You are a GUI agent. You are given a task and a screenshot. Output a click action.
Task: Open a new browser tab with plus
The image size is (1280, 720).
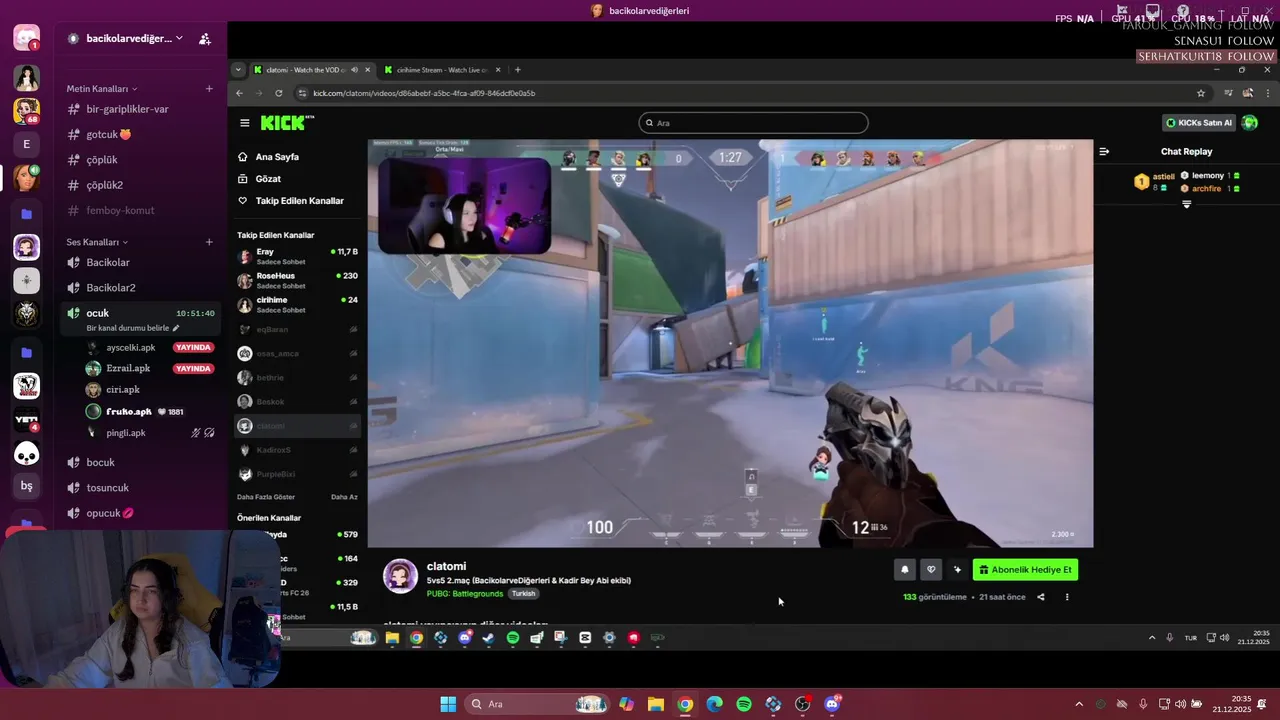click(517, 70)
